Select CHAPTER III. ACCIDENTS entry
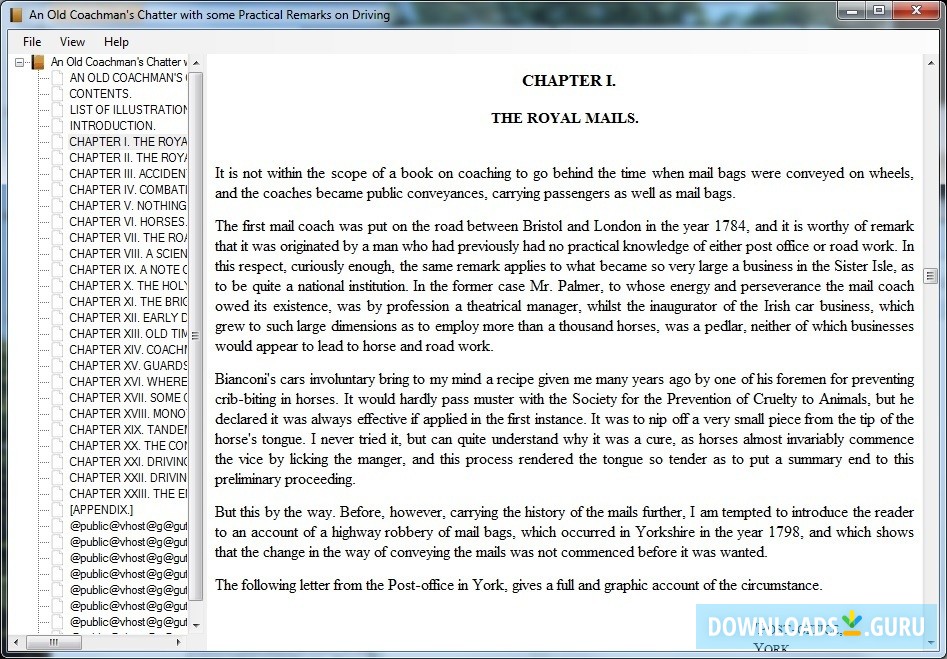Viewport: 947px width, 659px height. [x=128, y=173]
